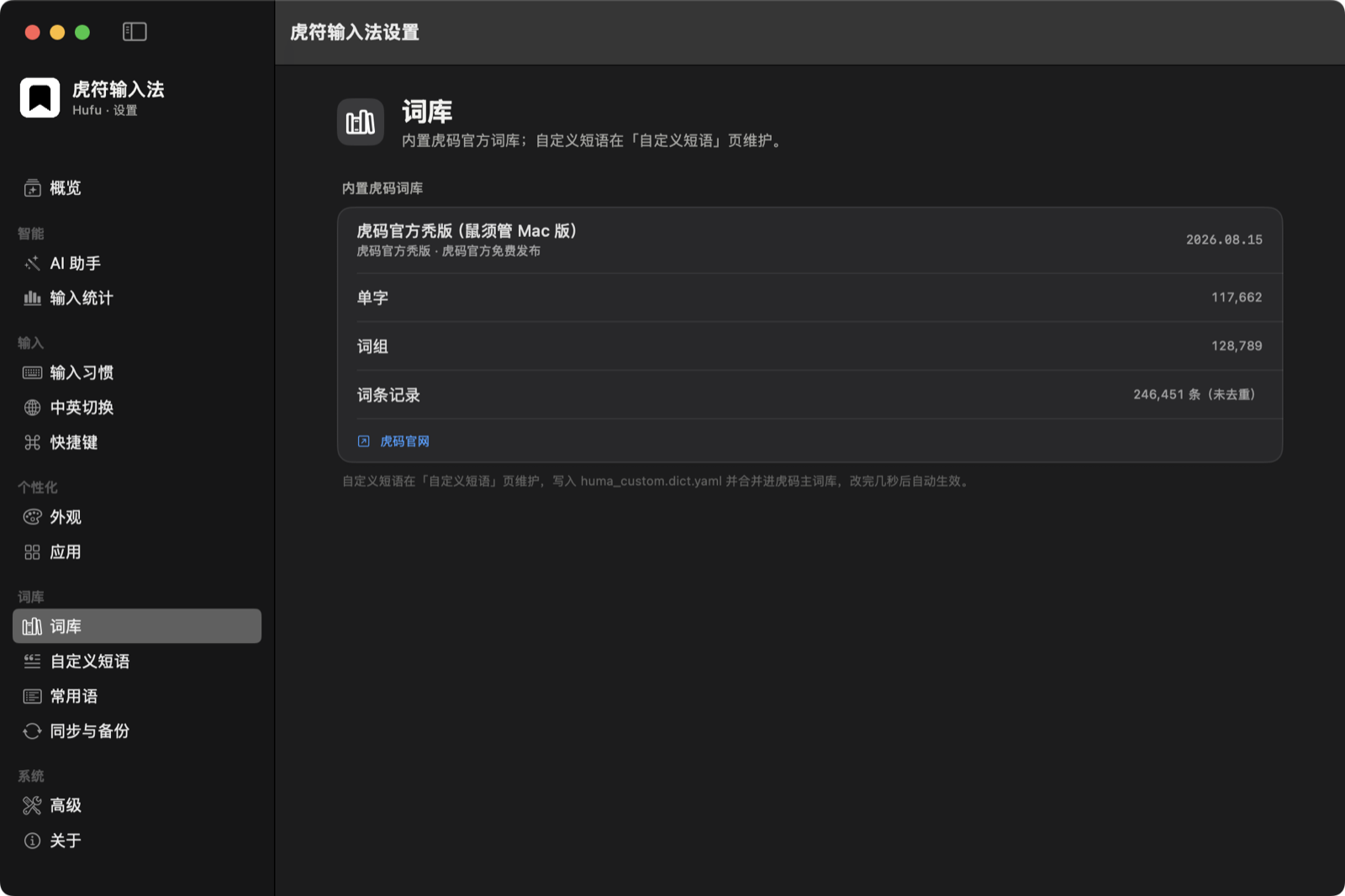Screen dimensions: 1345x896
Task: Select the 高级 system settings
Action: 137,805
